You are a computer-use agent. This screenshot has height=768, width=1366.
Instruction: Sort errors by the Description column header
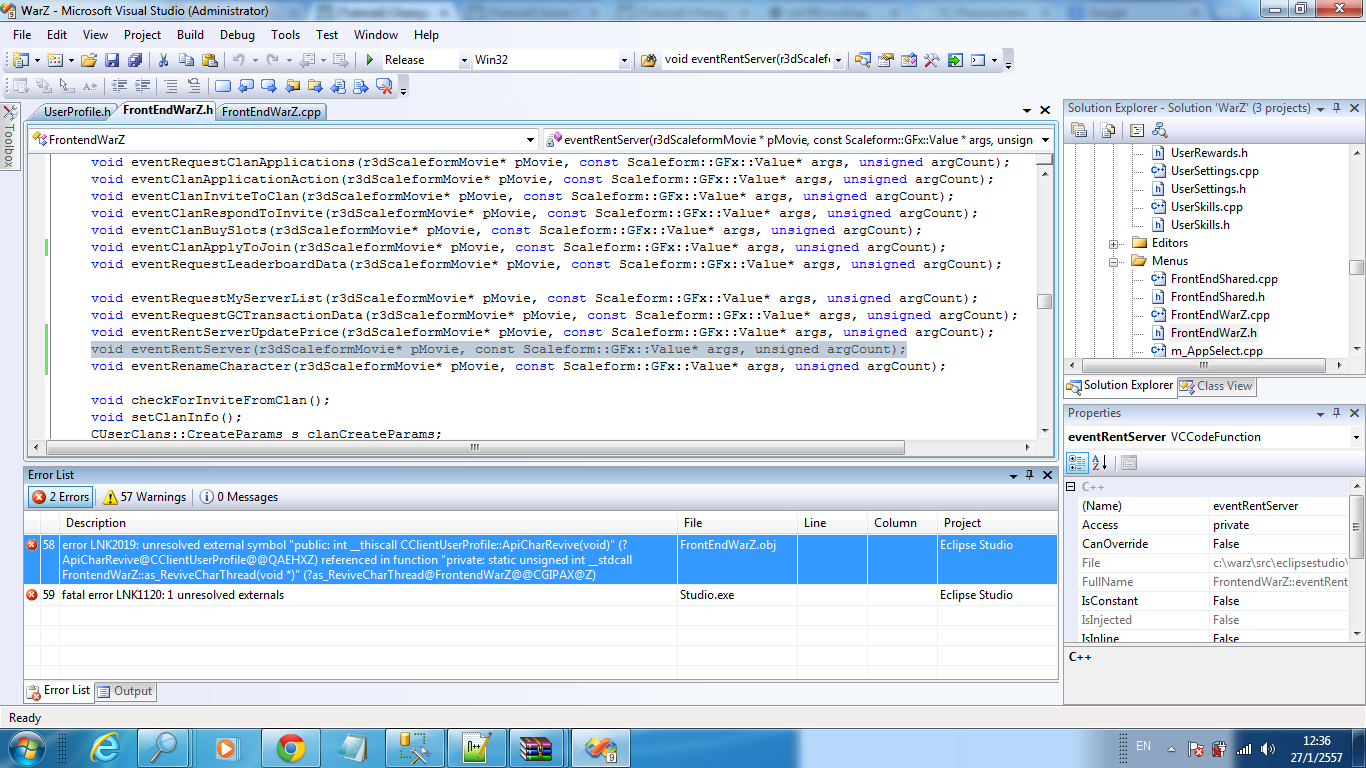tap(369, 523)
